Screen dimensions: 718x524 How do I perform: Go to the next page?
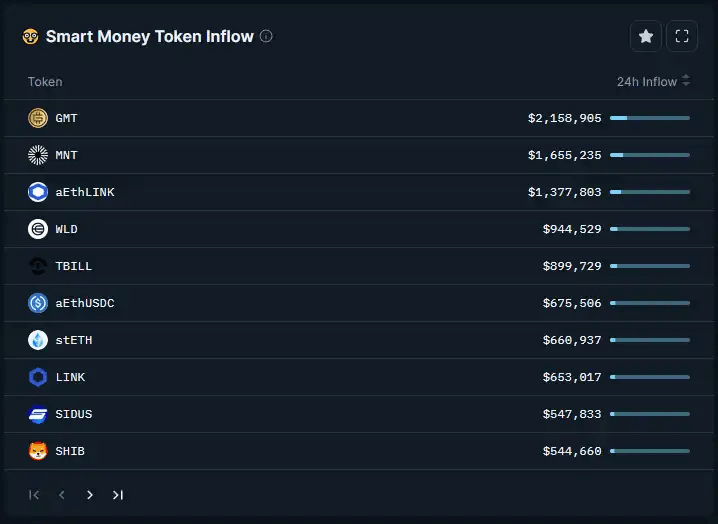(90, 494)
